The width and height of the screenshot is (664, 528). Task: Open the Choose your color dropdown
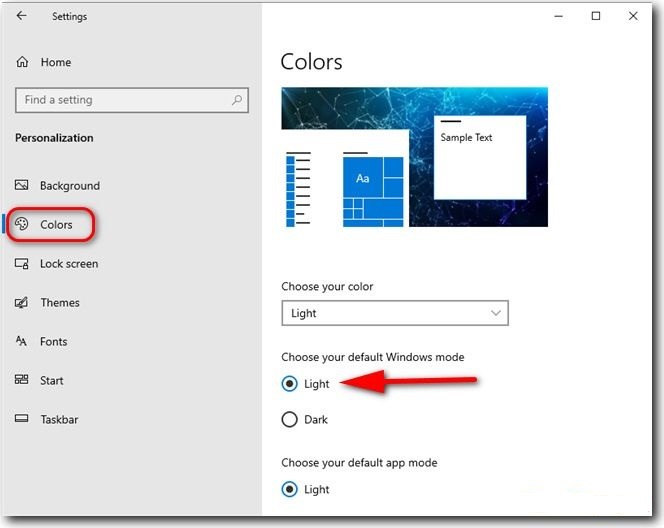point(395,313)
